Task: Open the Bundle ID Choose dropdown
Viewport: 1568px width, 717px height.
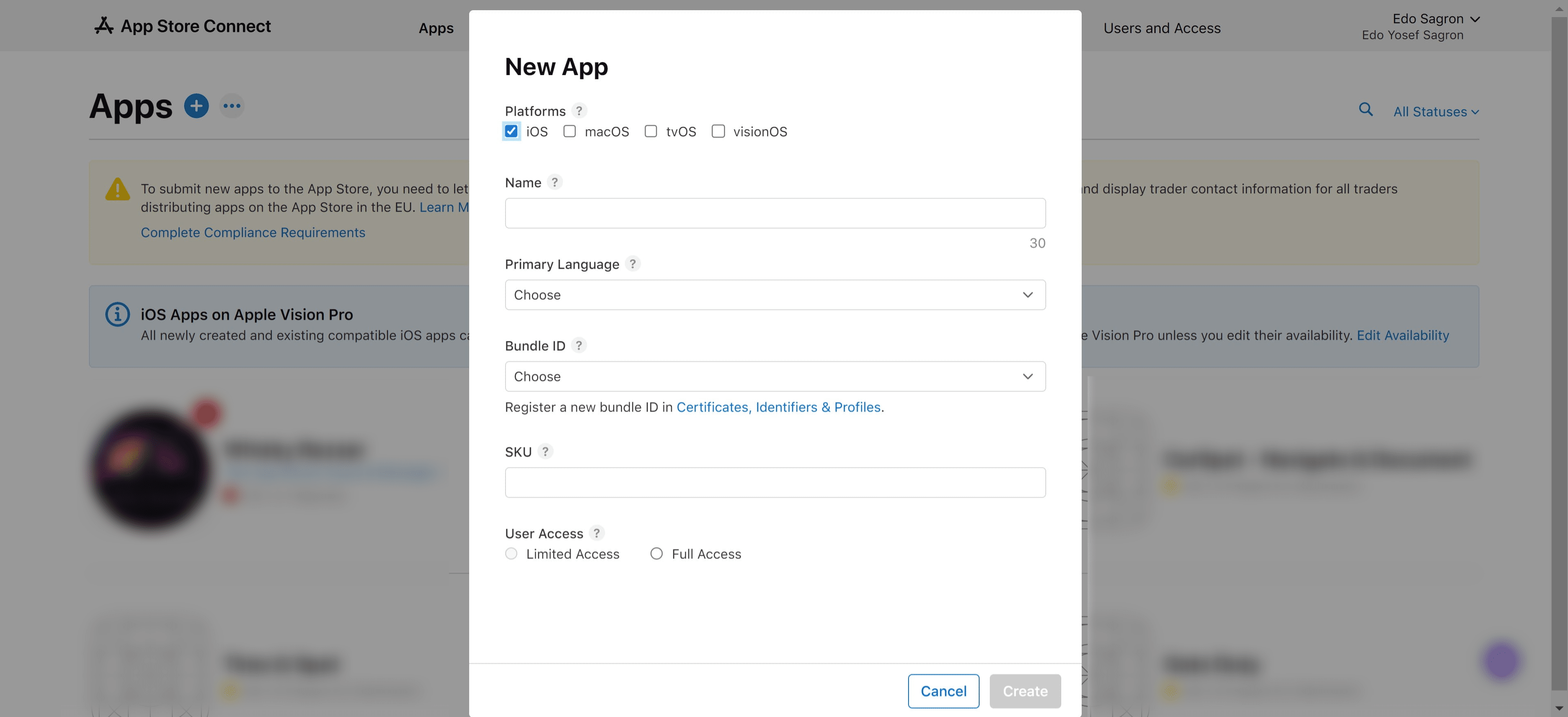Action: tap(775, 376)
